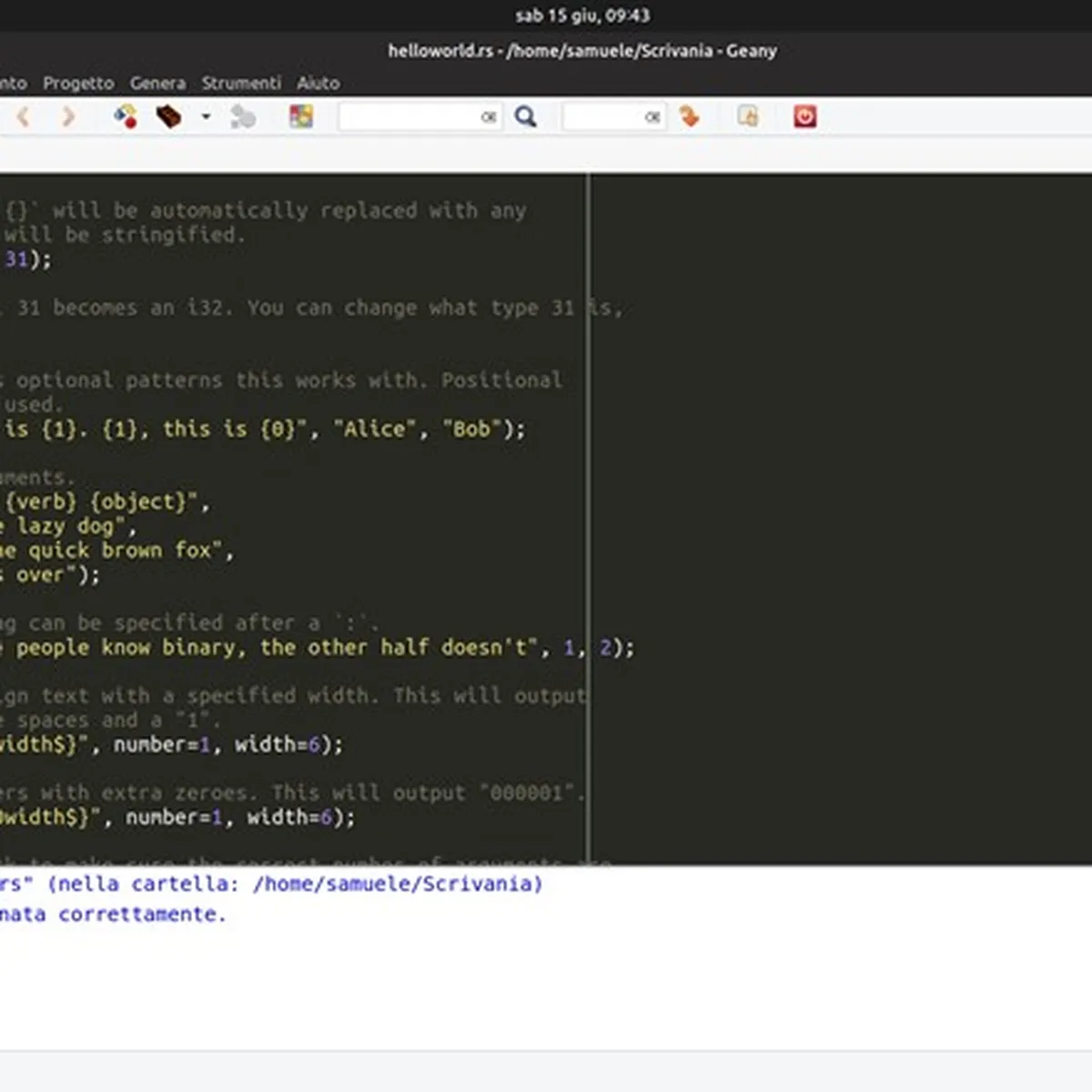Open the build dropdown arrow
Image resolution: width=1092 pixels, height=1092 pixels.
click(x=206, y=116)
